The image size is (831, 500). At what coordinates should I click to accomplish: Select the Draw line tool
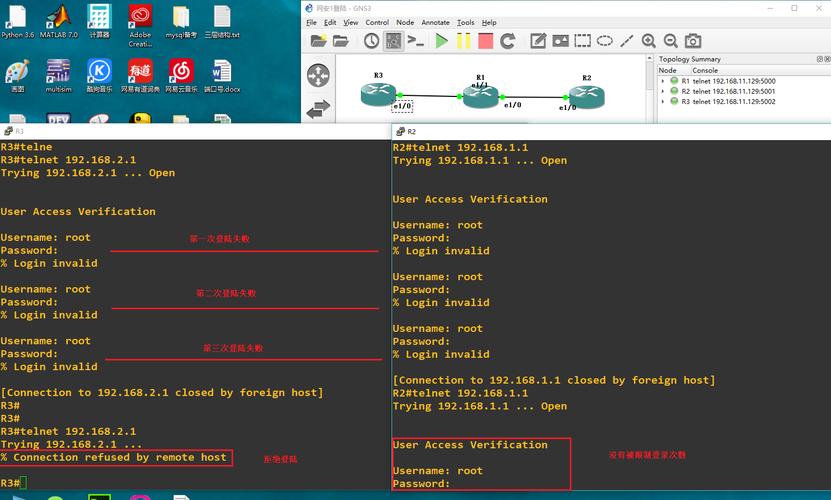pyautogui.click(x=626, y=41)
